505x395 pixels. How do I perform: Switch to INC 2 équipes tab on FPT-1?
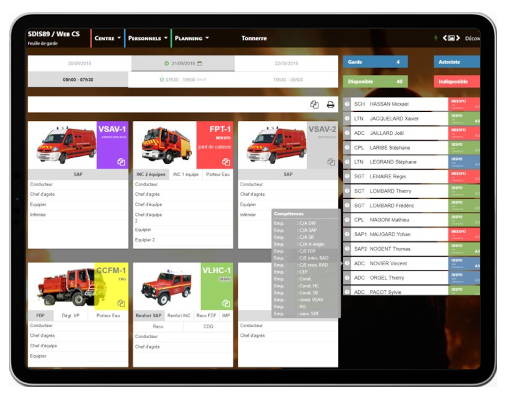tap(151, 174)
